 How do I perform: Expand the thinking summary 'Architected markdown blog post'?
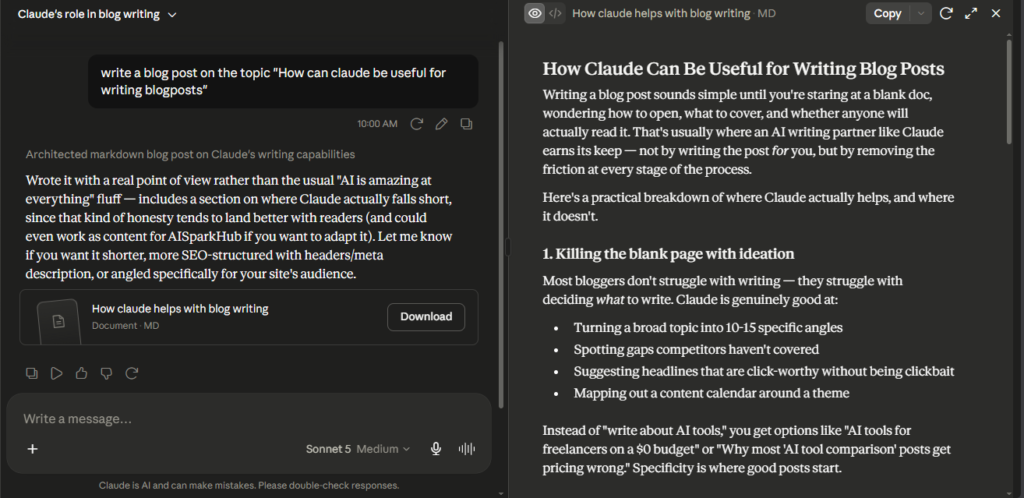(x=190, y=154)
